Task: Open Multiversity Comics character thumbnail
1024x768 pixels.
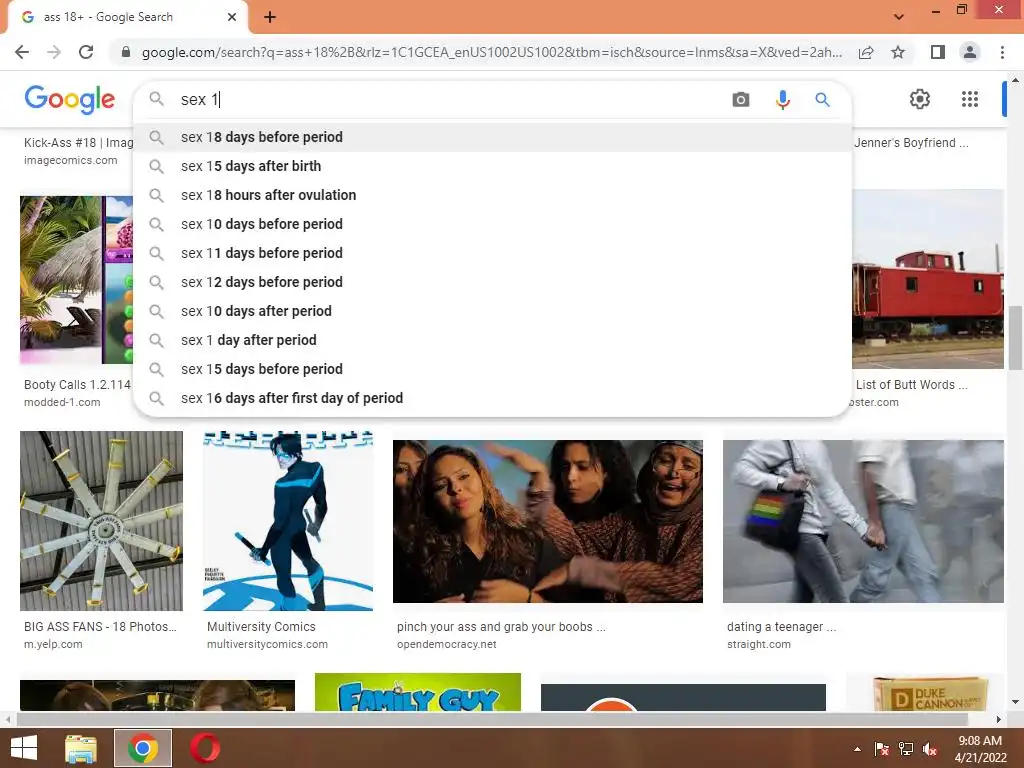Action: coord(288,520)
